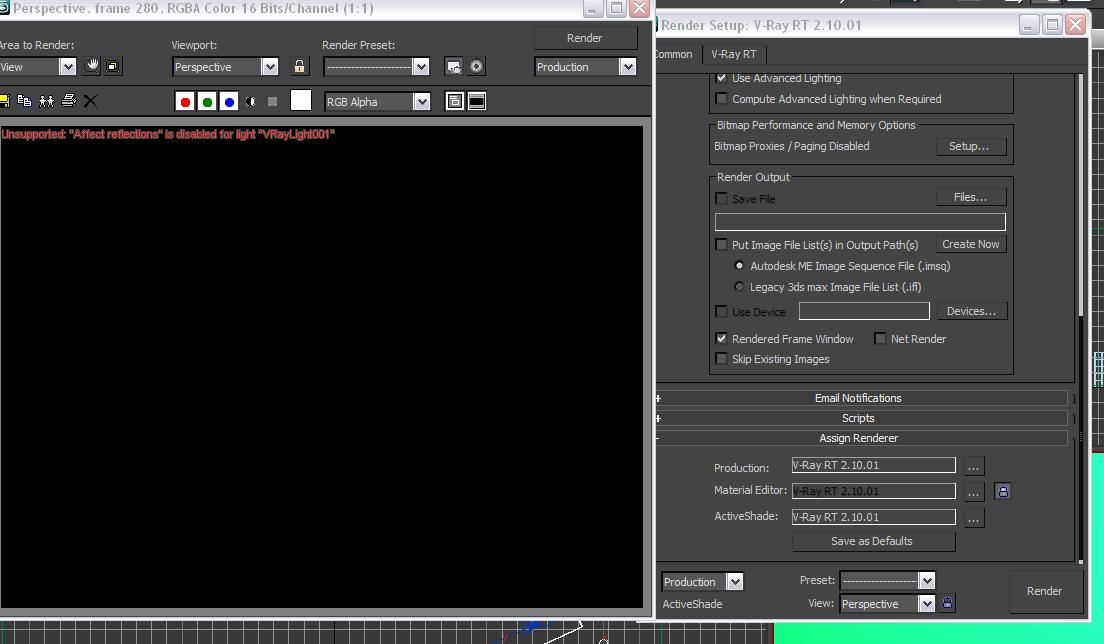The height and width of the screenshot is (644, 1104).
Task: Toggle the Monochrome display icon
Action: click(272, 102)
